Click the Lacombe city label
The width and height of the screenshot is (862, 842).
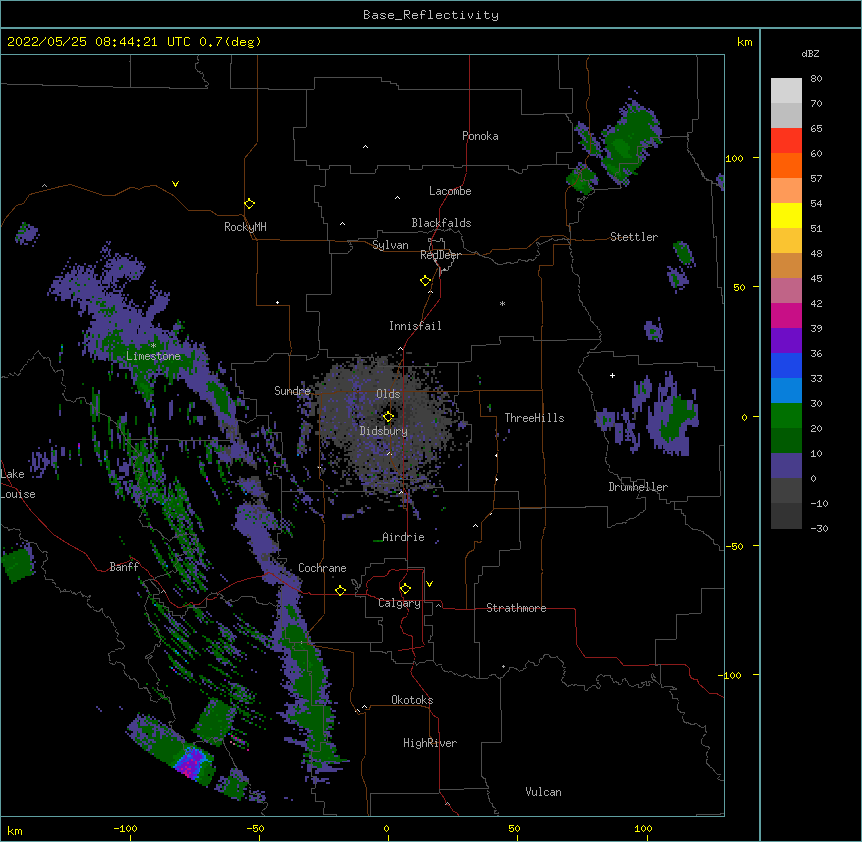click(x=450, y=191)
